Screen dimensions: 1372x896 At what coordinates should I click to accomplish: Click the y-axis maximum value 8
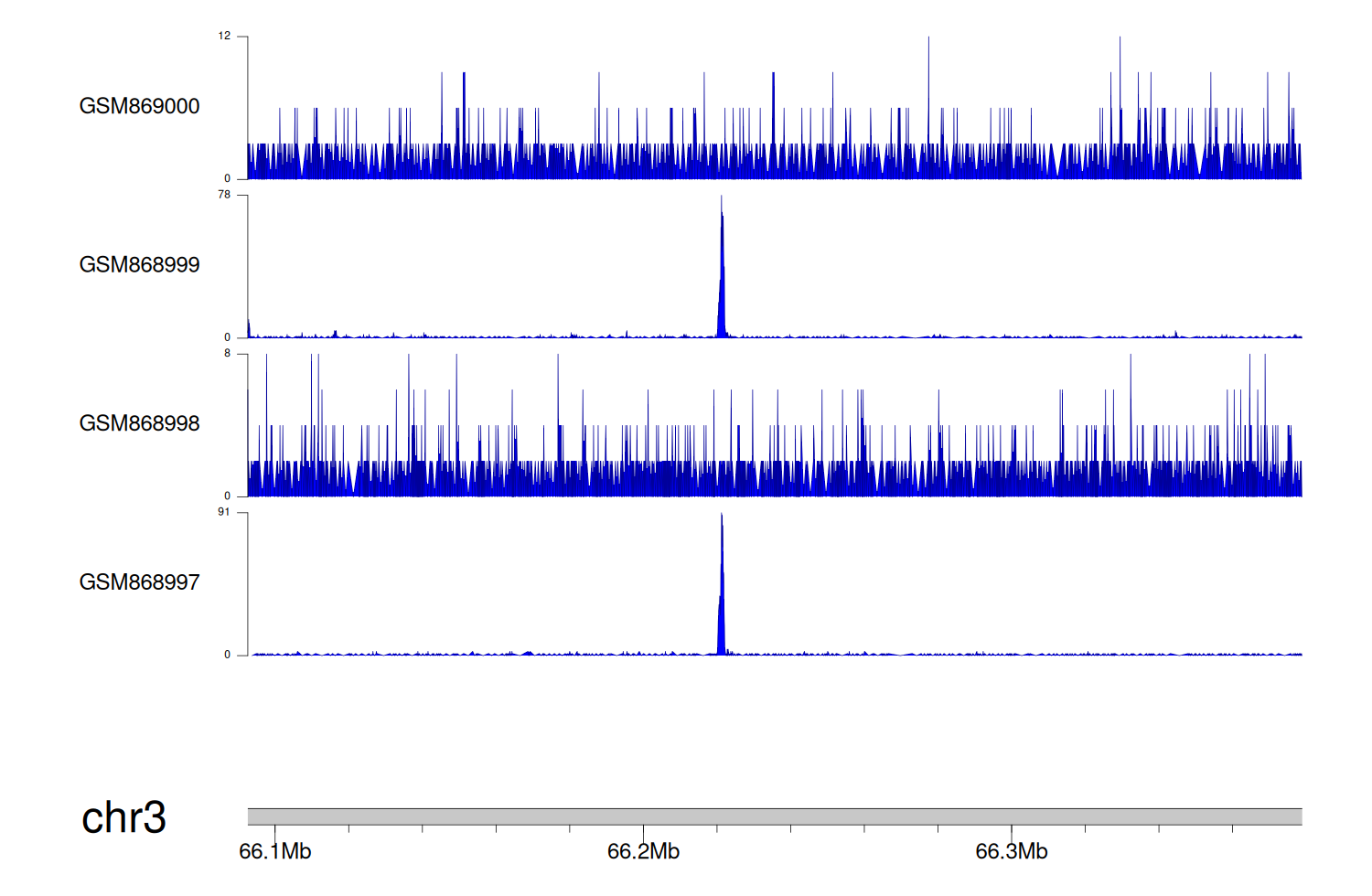[x=227, y=354]
